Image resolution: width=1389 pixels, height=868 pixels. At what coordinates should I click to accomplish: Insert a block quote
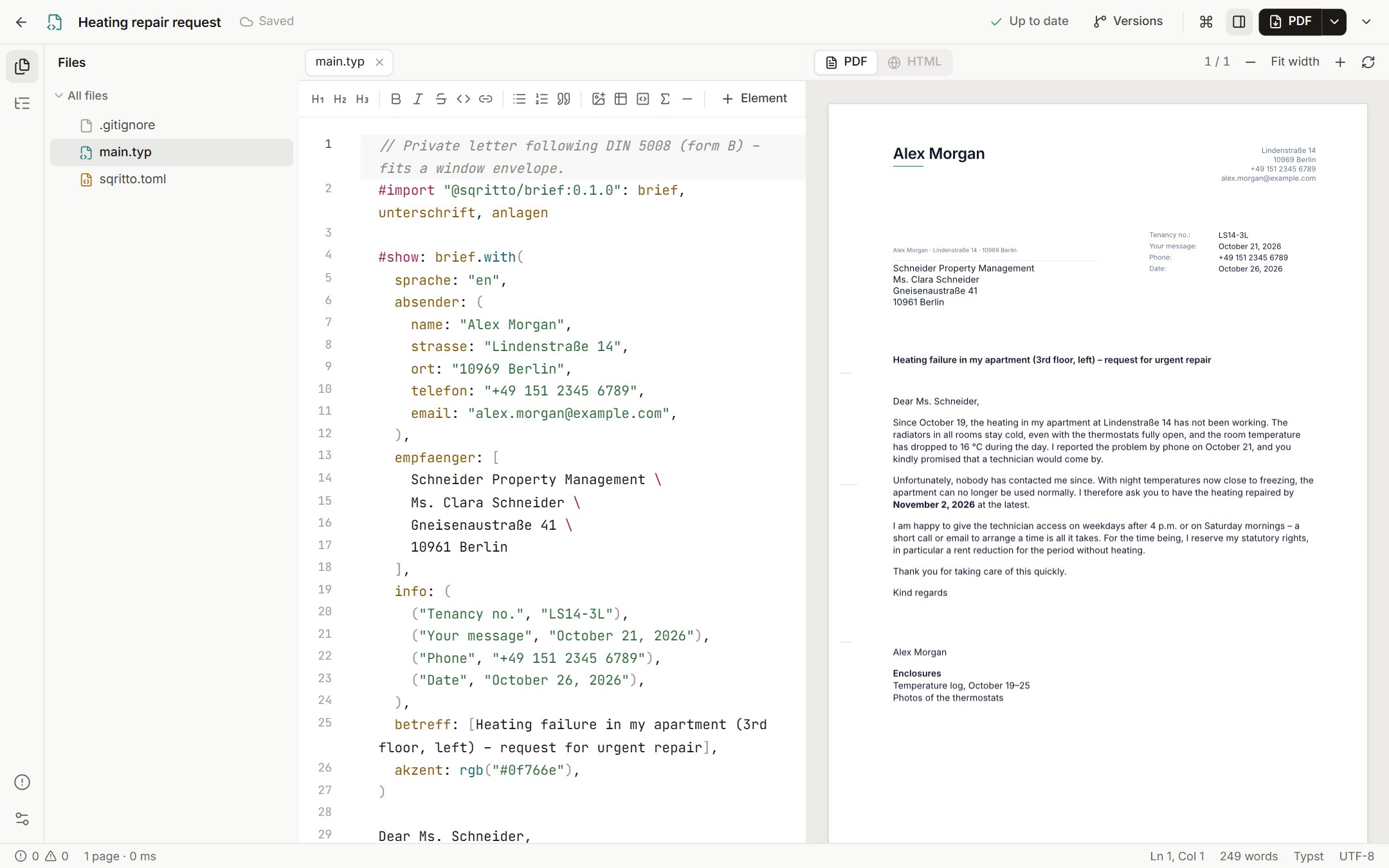564,99
